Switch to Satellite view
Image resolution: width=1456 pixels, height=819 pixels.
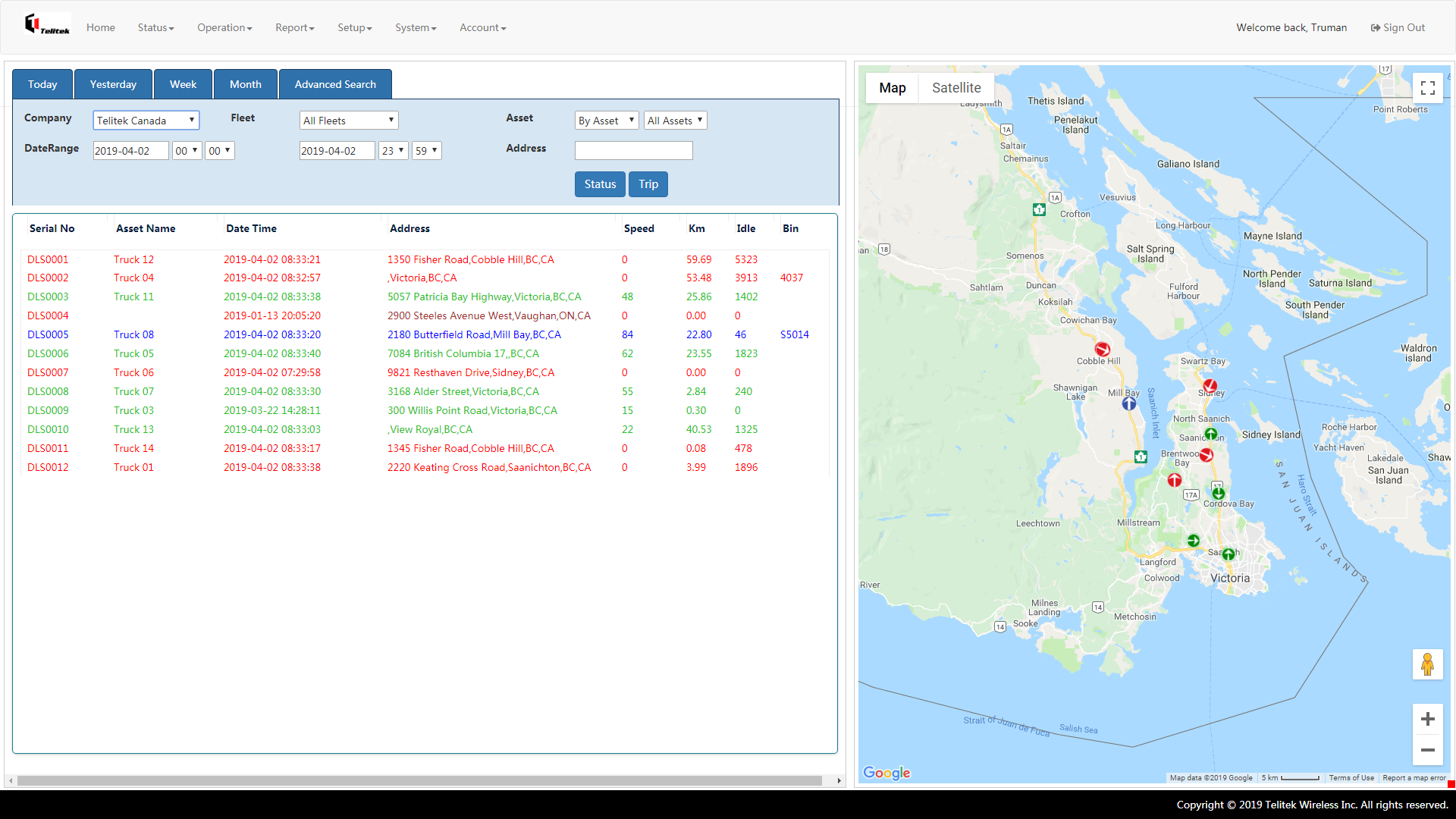click(956, 88)
